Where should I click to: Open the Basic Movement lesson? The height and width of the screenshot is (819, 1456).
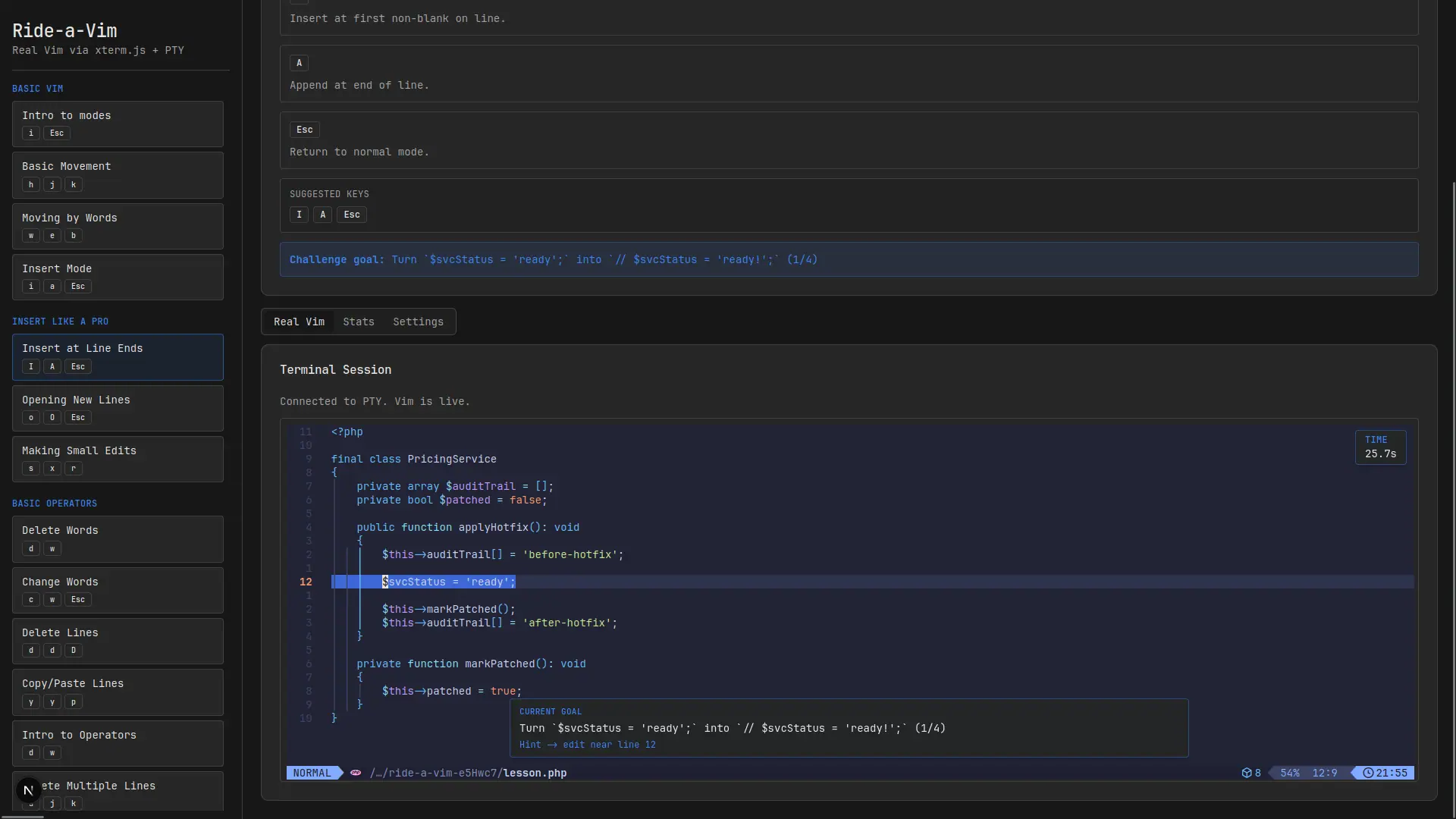coord(118,175)
